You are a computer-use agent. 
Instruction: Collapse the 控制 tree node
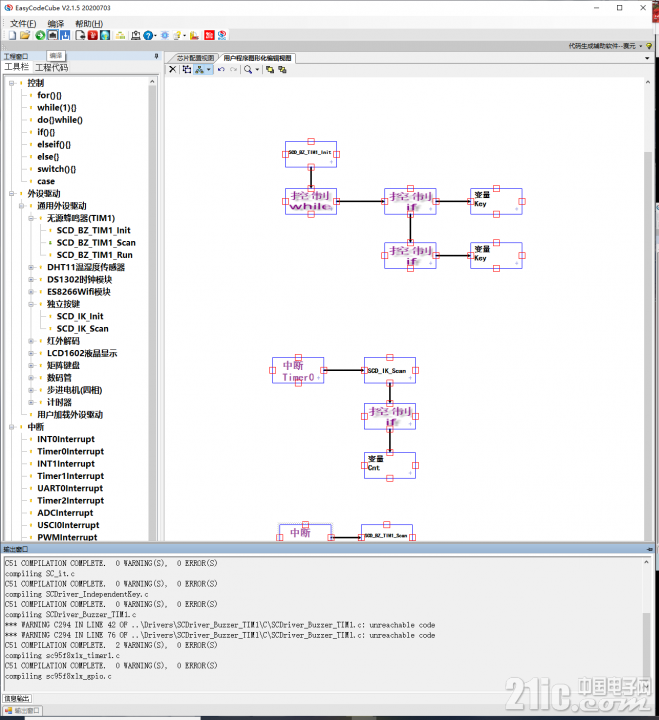(x=12, y=83)
